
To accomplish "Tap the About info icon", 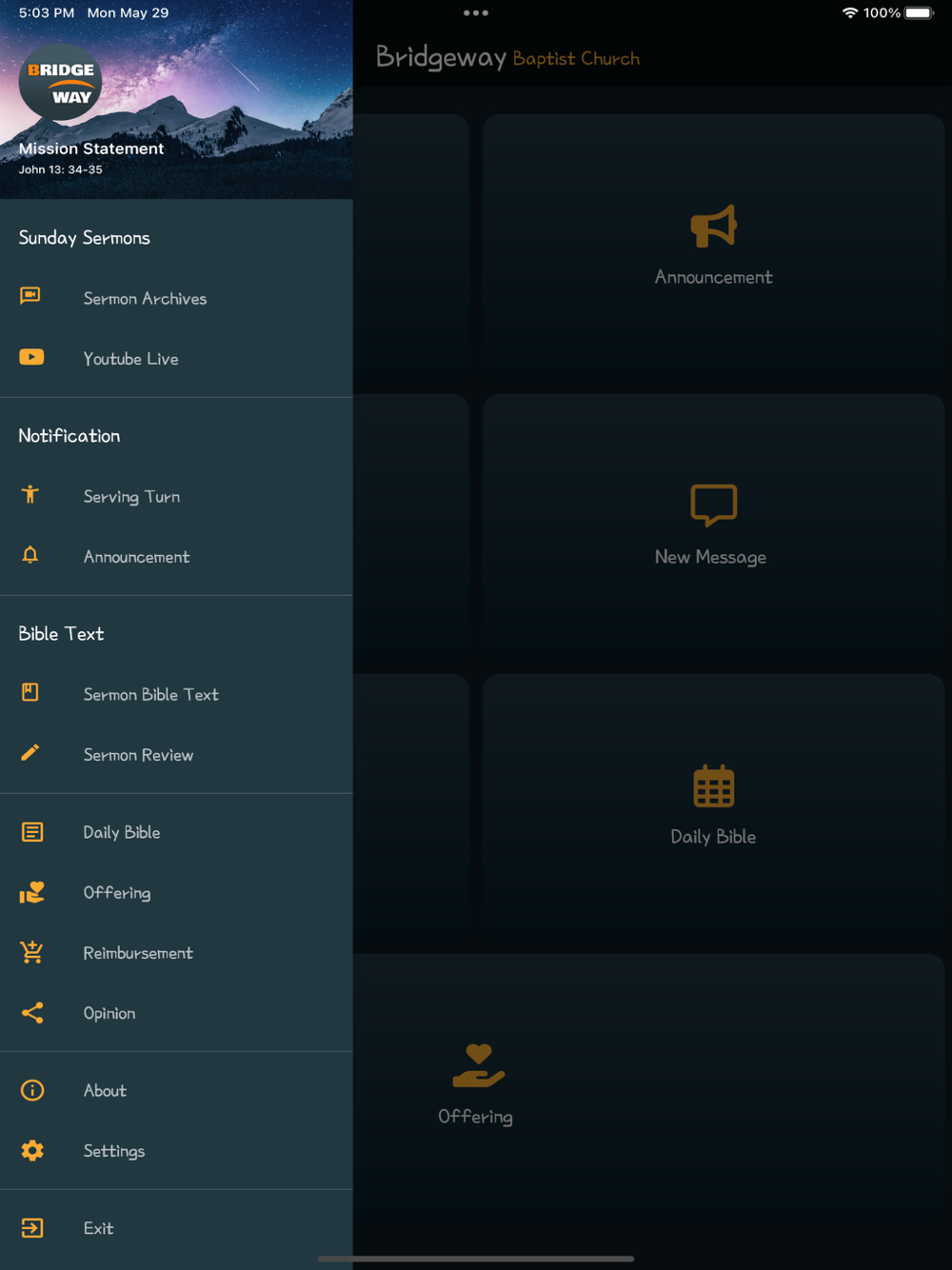I will (32, 1090).
